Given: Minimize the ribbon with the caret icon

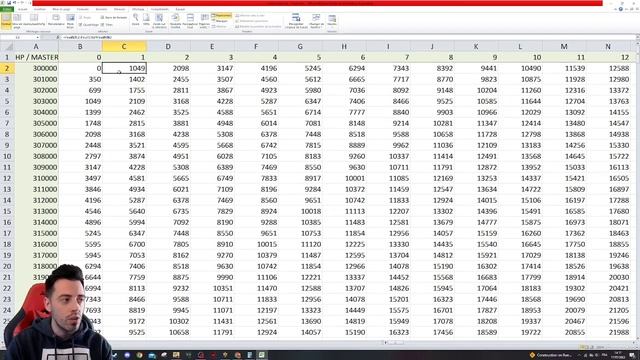Looking at the screenshot, I should click(616, 9).
